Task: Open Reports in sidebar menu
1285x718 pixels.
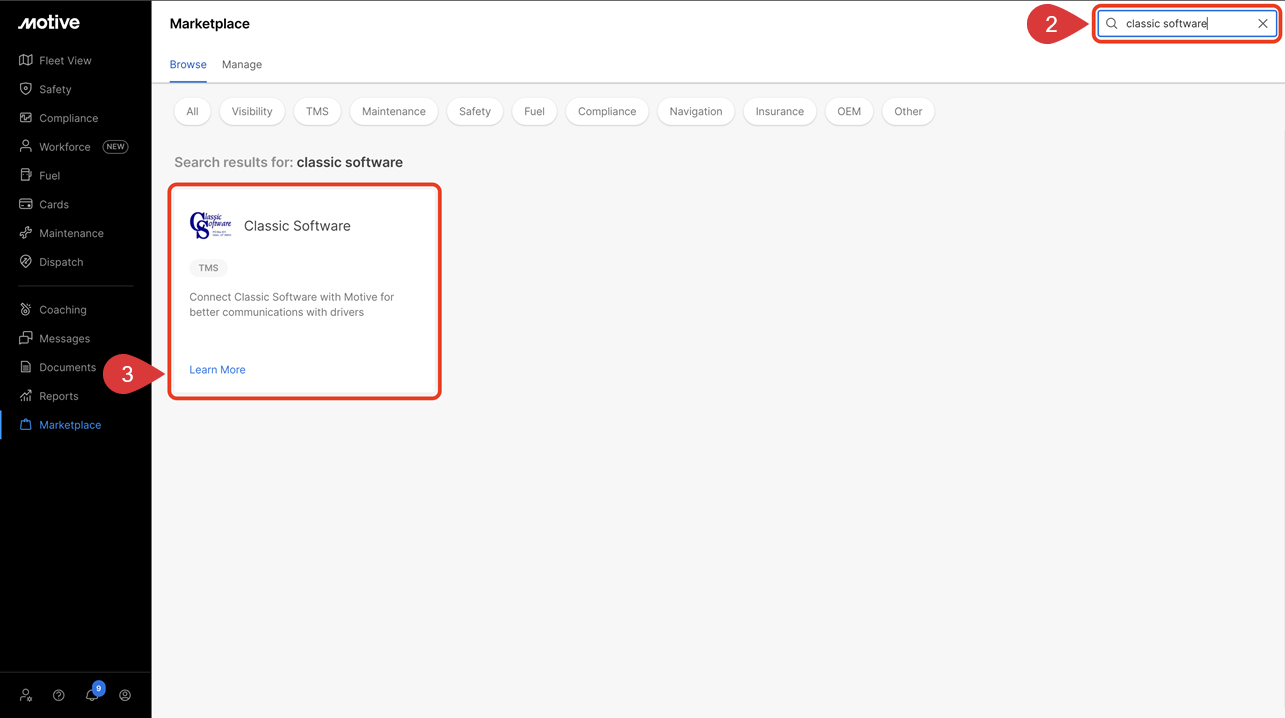Action: 59,396
